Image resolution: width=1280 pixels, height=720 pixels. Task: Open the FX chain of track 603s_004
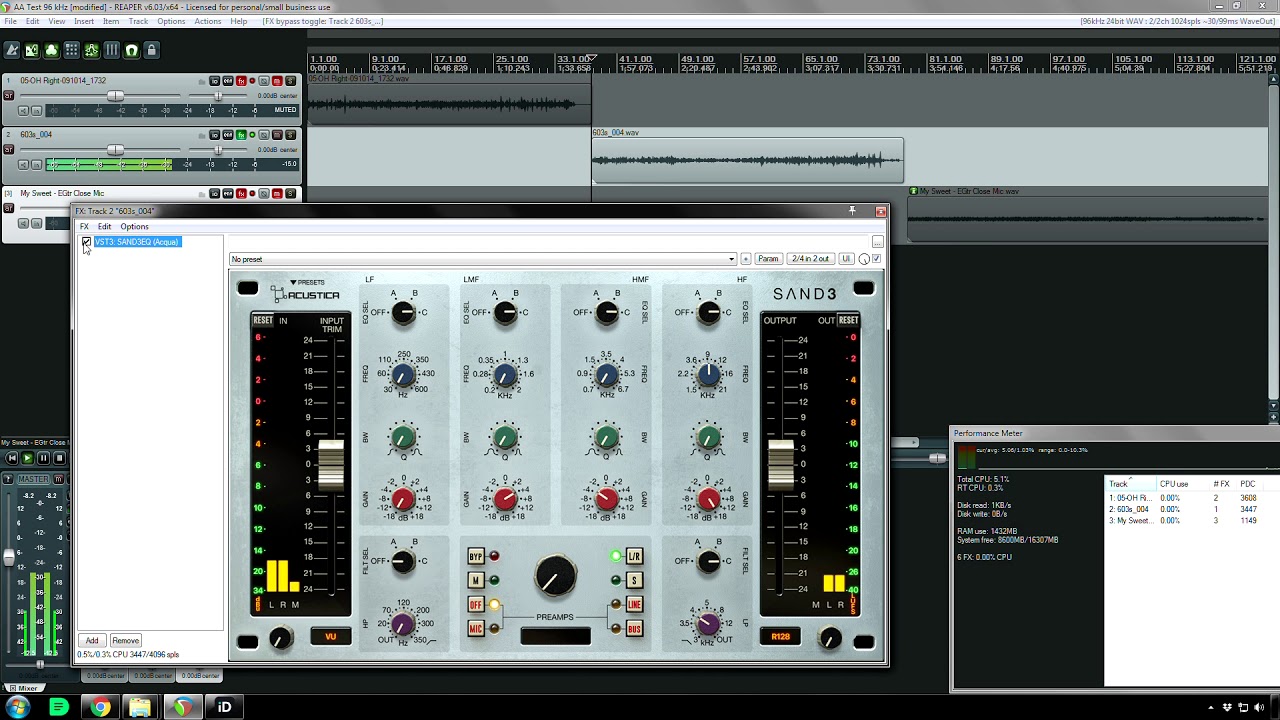click(241, 135)
